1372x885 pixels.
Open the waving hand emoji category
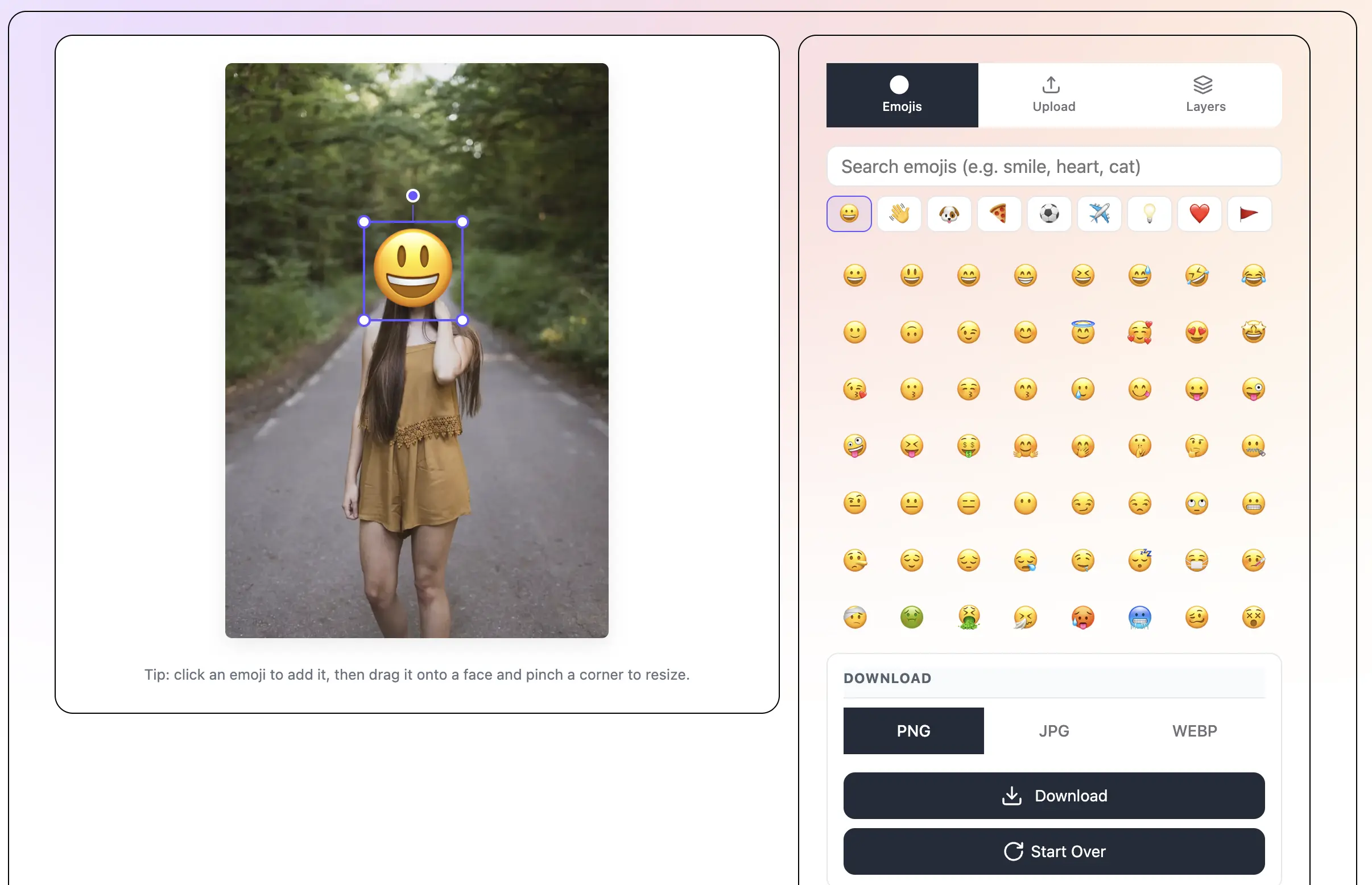[899, 214]
